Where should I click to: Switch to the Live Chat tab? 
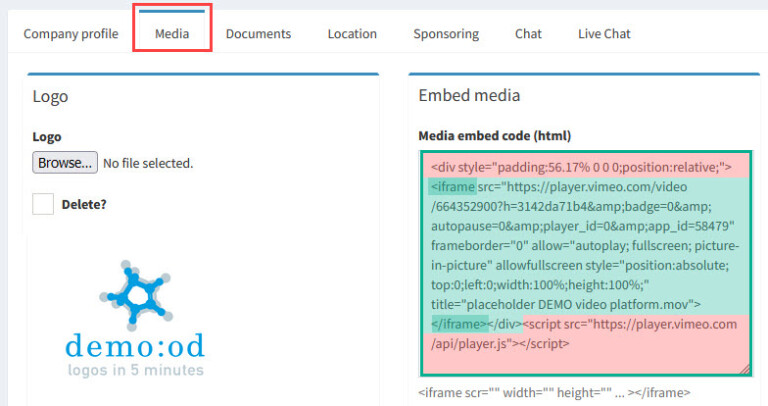click(604, 34)
